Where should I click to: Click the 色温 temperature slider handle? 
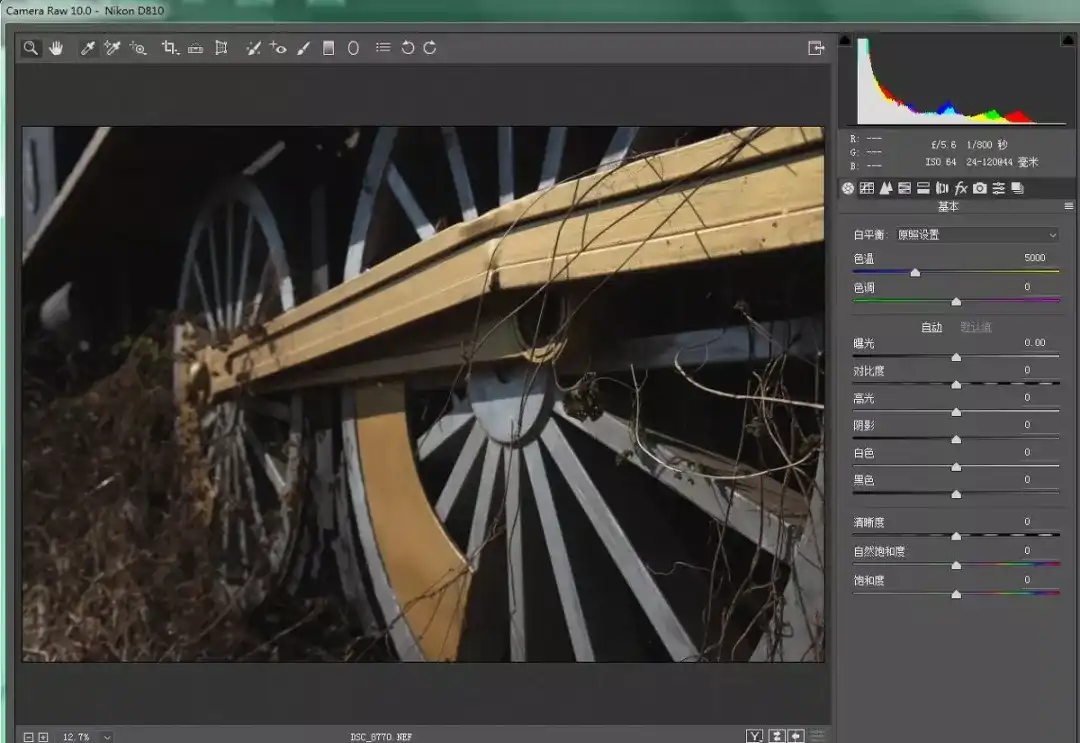click(915, 272)
